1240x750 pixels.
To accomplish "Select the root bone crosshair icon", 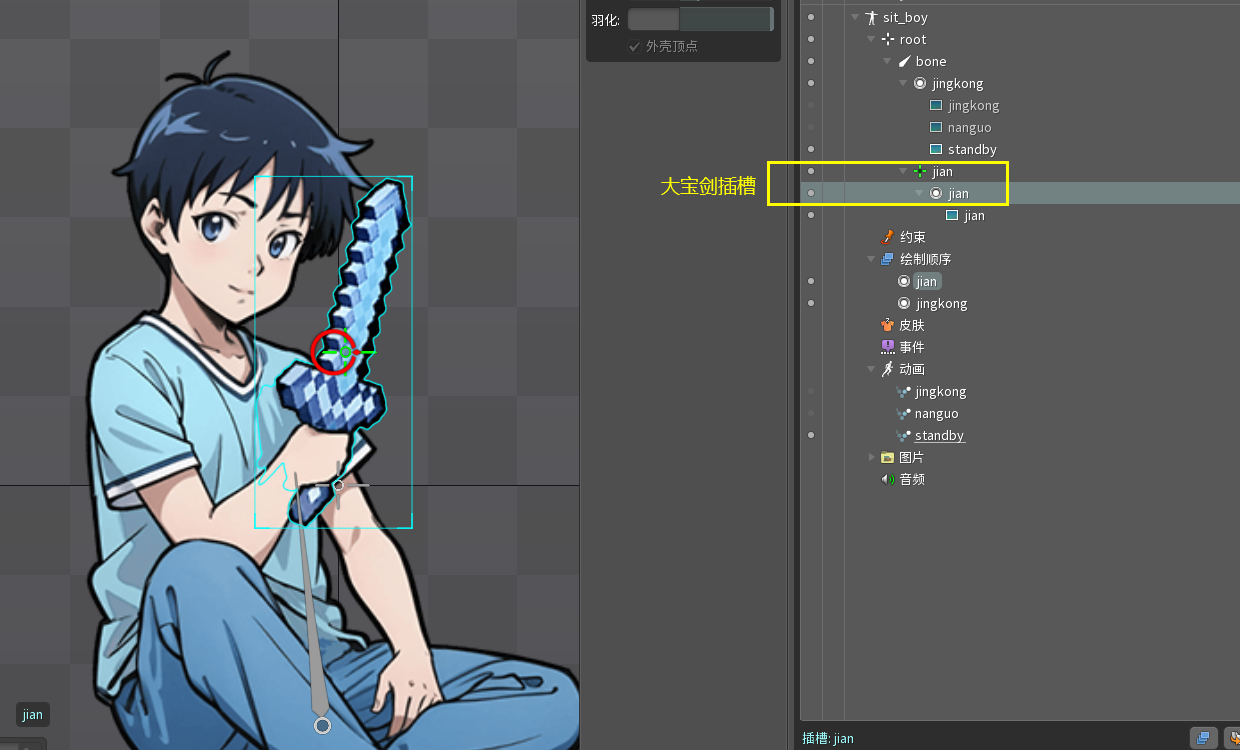I will point(887,39).
